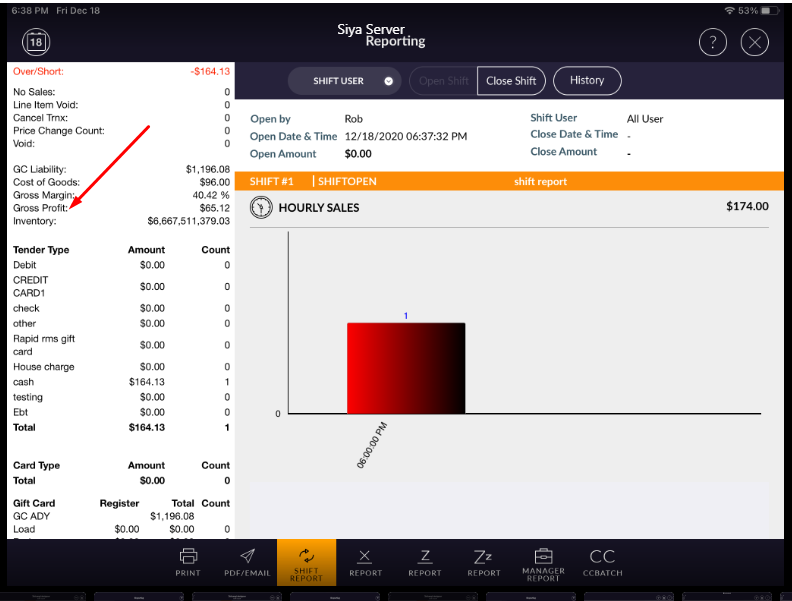This screenshot has width=792, height=601.
Task: Open the calendar date picker icon
Action: 36,42
